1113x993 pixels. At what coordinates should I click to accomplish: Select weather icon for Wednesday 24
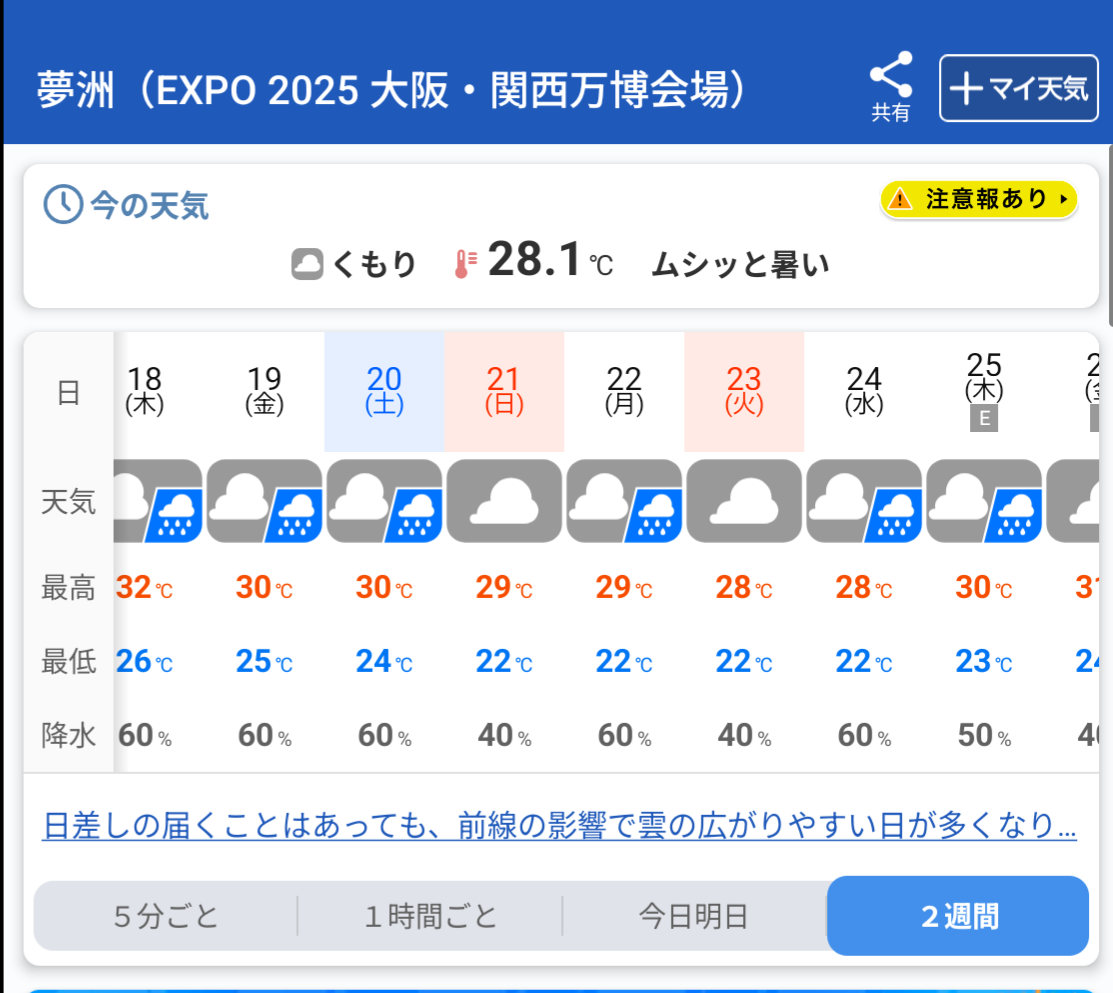[x=864, y=501]
